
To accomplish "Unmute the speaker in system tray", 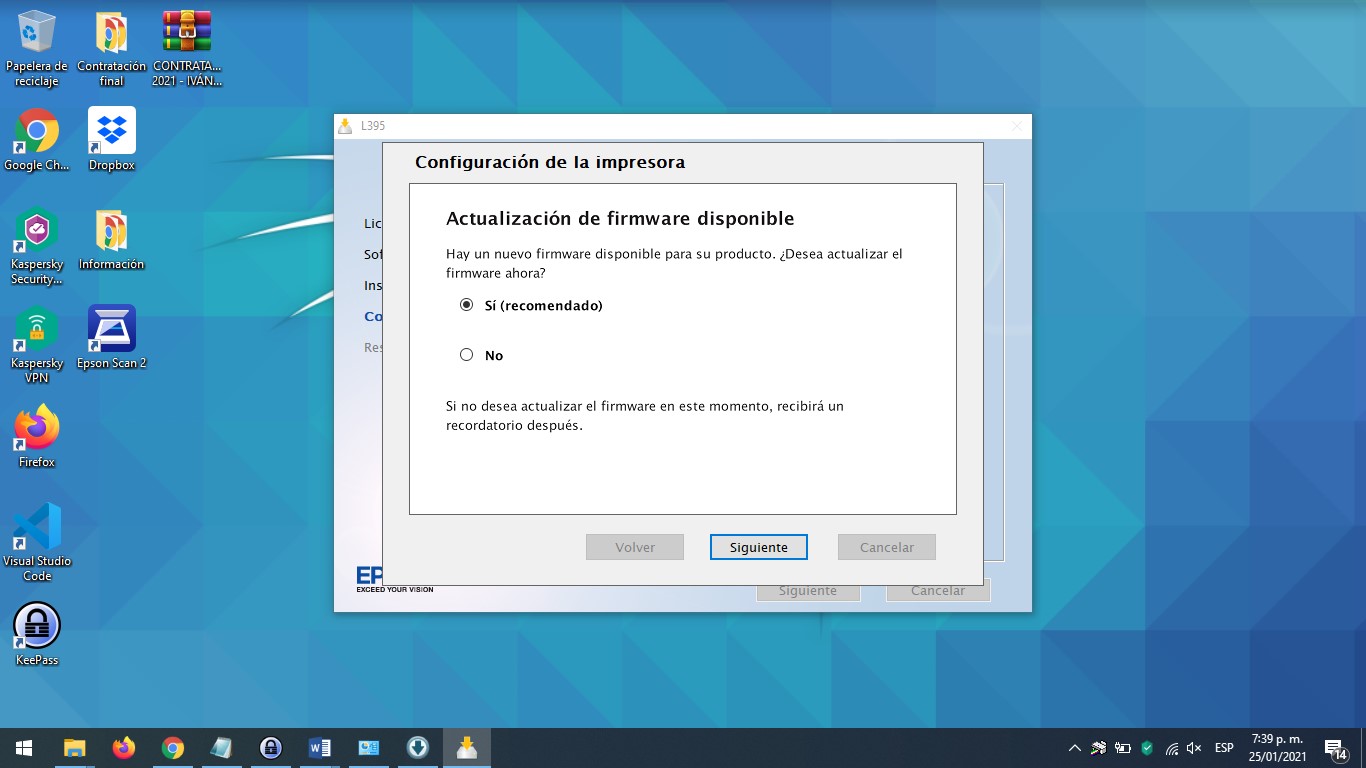I will 1194,747.
